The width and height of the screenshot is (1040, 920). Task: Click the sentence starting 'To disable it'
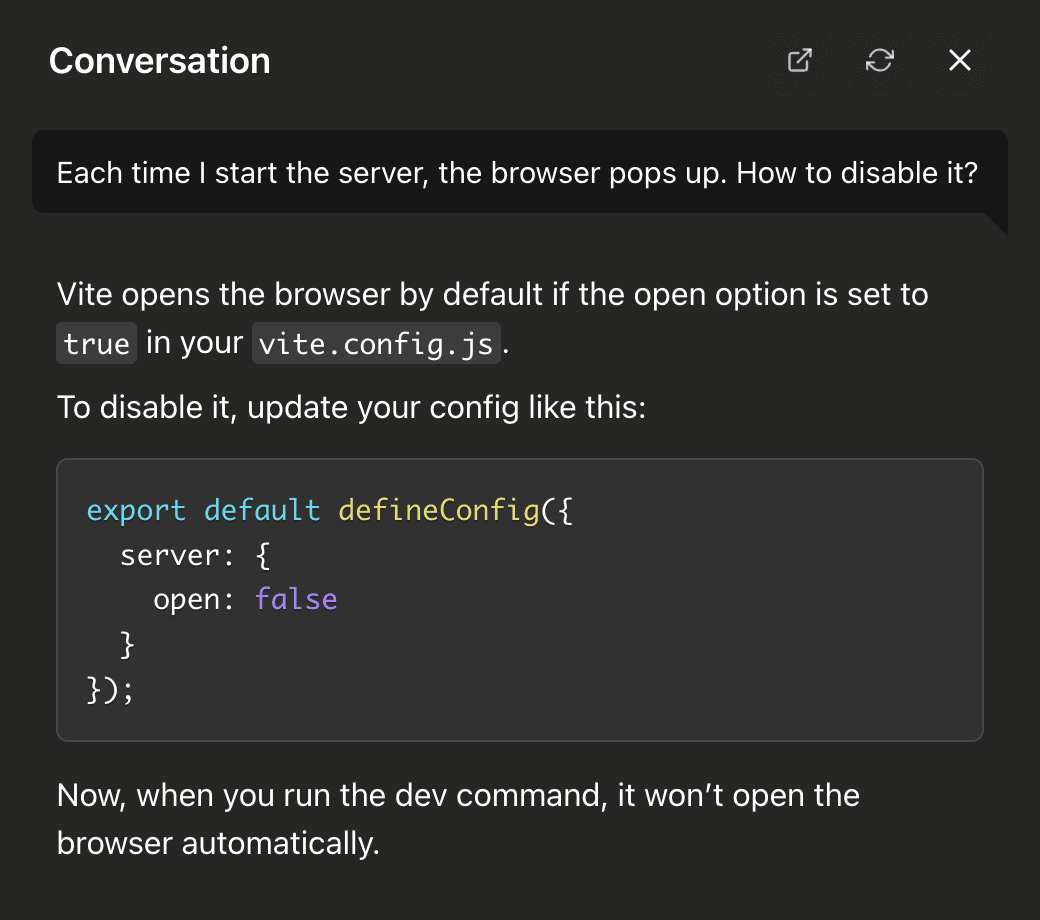[352, 408]
